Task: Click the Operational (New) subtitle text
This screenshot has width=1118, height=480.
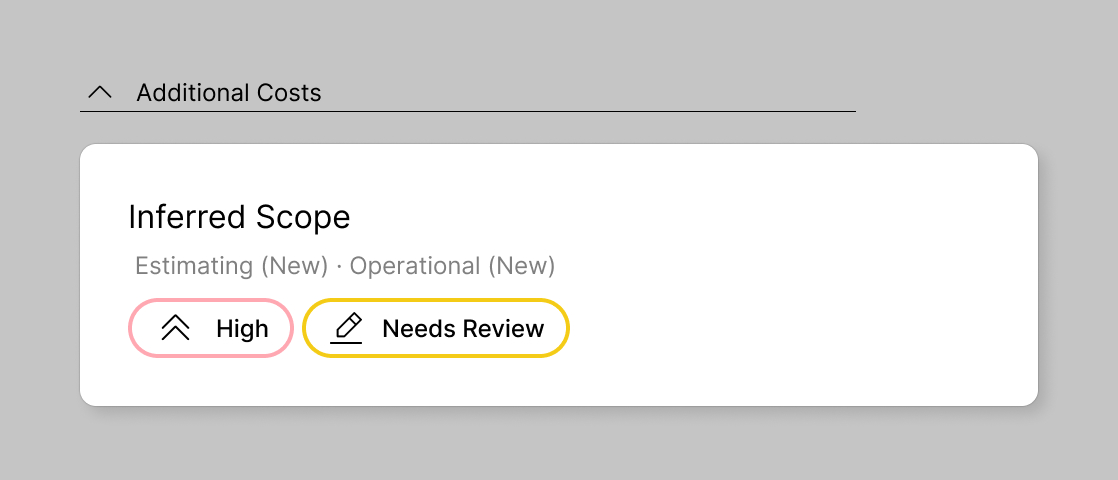Action: 452,266
